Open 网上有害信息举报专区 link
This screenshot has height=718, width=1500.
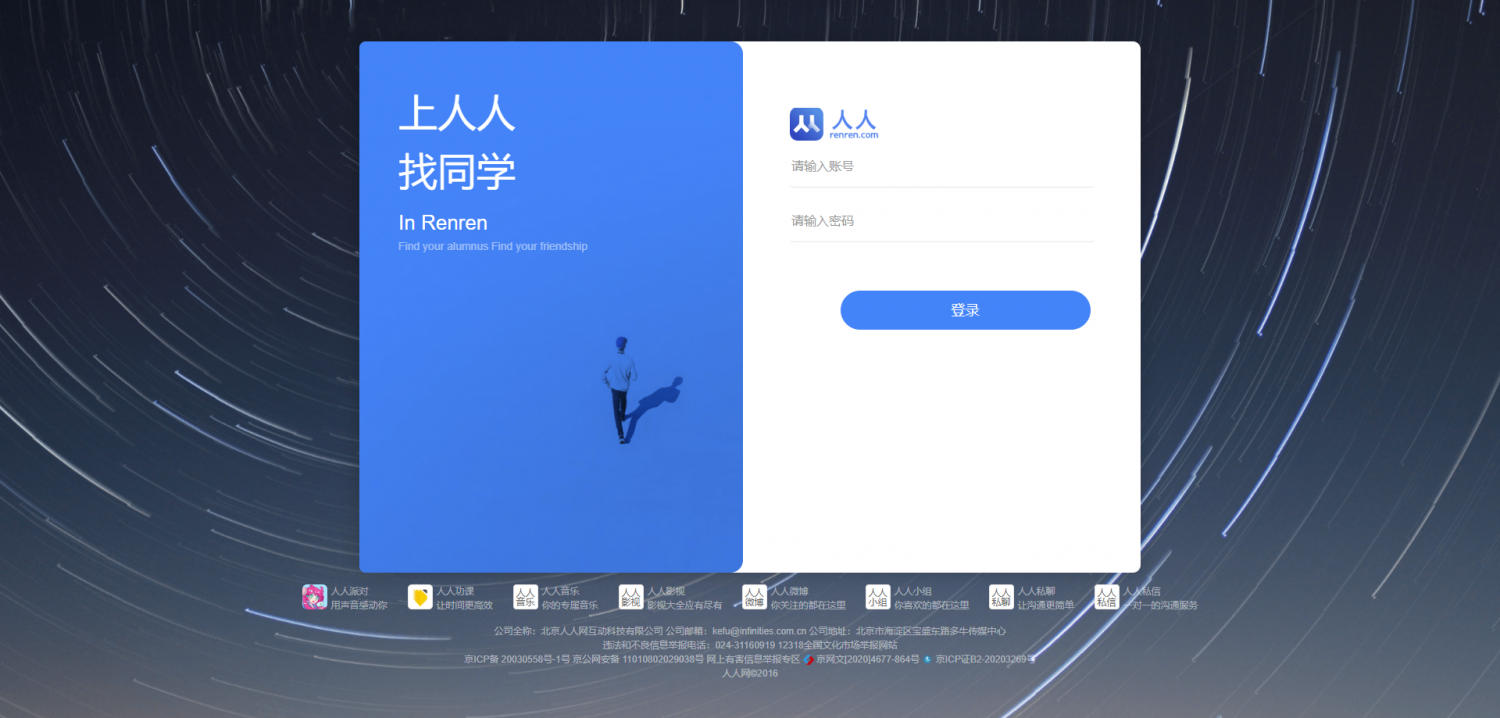pyautogui.click(x=753, y=659)
